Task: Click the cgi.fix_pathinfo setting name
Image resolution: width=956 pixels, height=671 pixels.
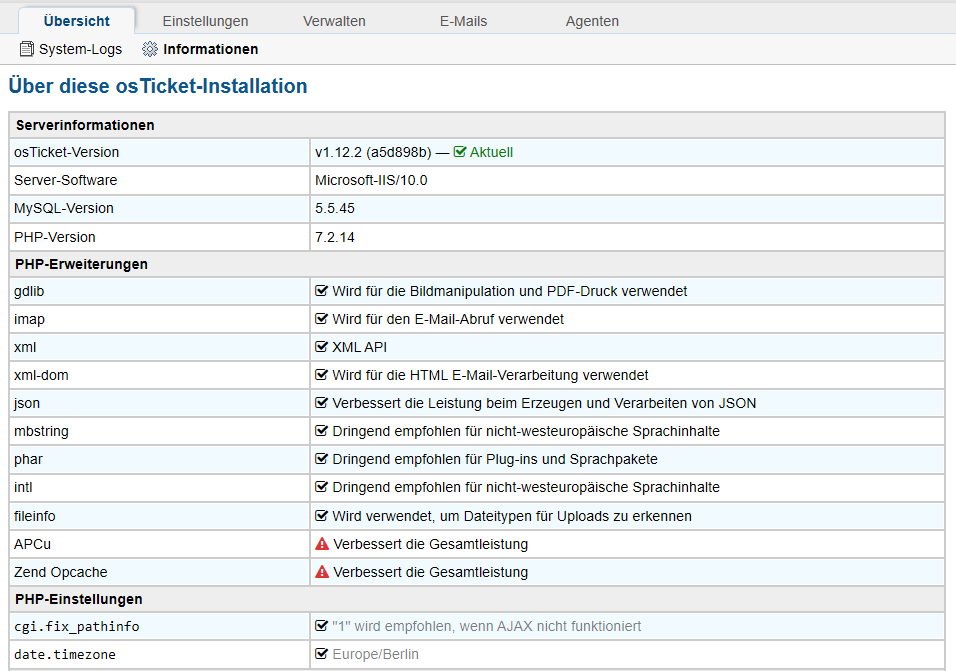Action: pyautogui.click(x=76, y=626)
